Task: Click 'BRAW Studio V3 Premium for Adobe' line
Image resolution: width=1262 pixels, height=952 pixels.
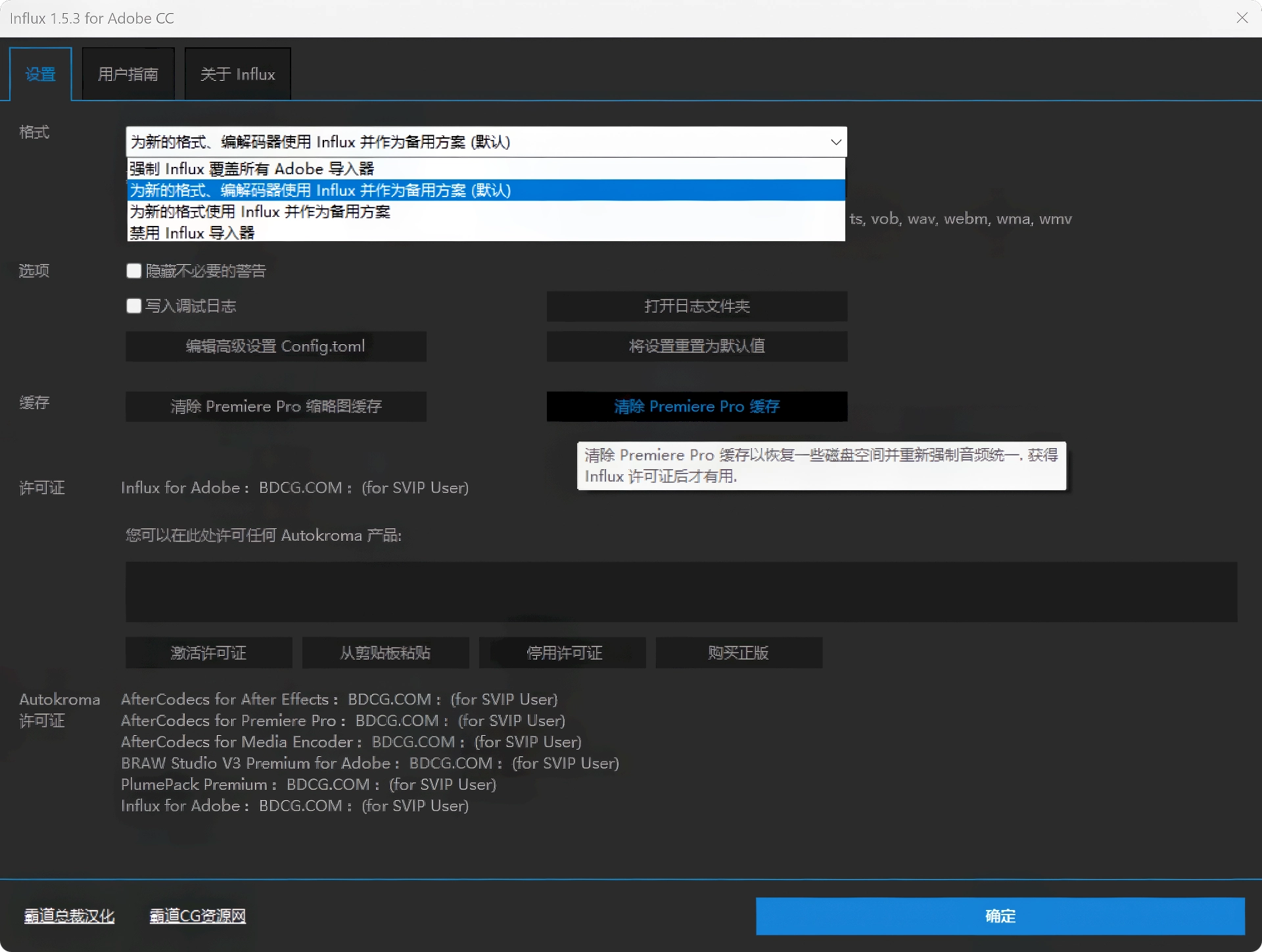Action: point(370,763)
